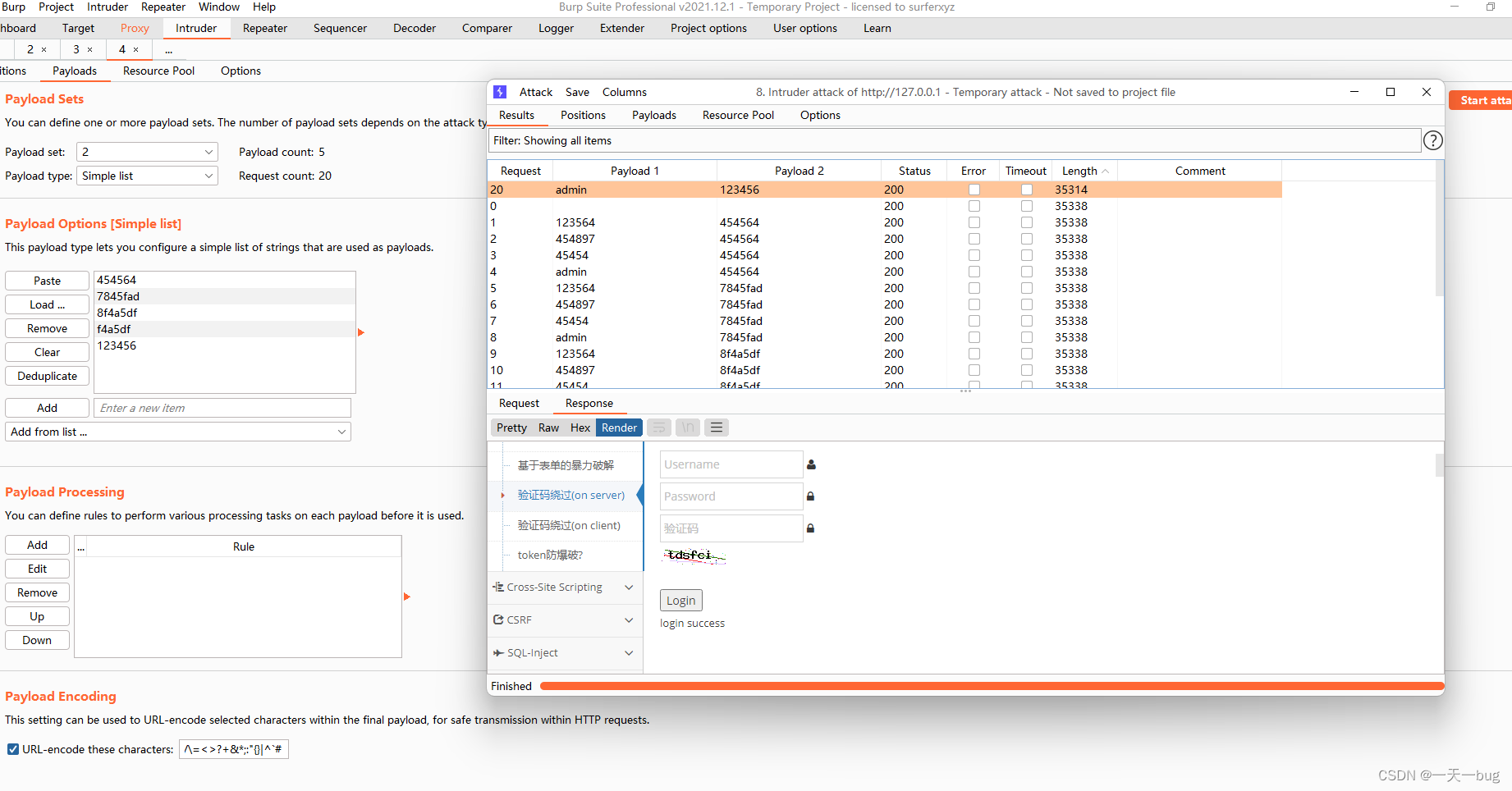Open the response viewer hamburger menu icon
The height and width of the screenshot is (791, 1512).
pyautogui.click(x=717, y=428)
